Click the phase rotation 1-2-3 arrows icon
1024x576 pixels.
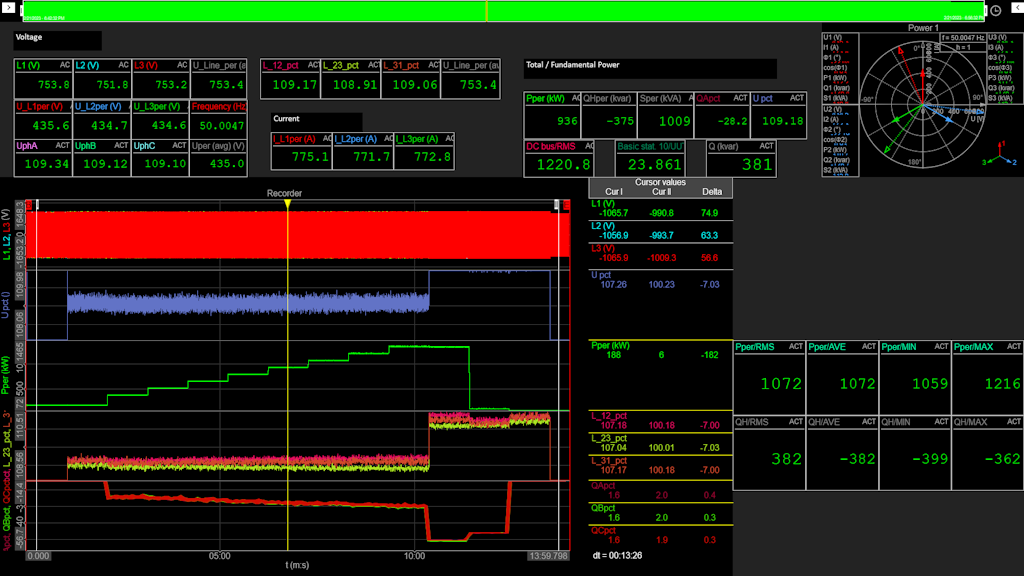coord(1000,160)
